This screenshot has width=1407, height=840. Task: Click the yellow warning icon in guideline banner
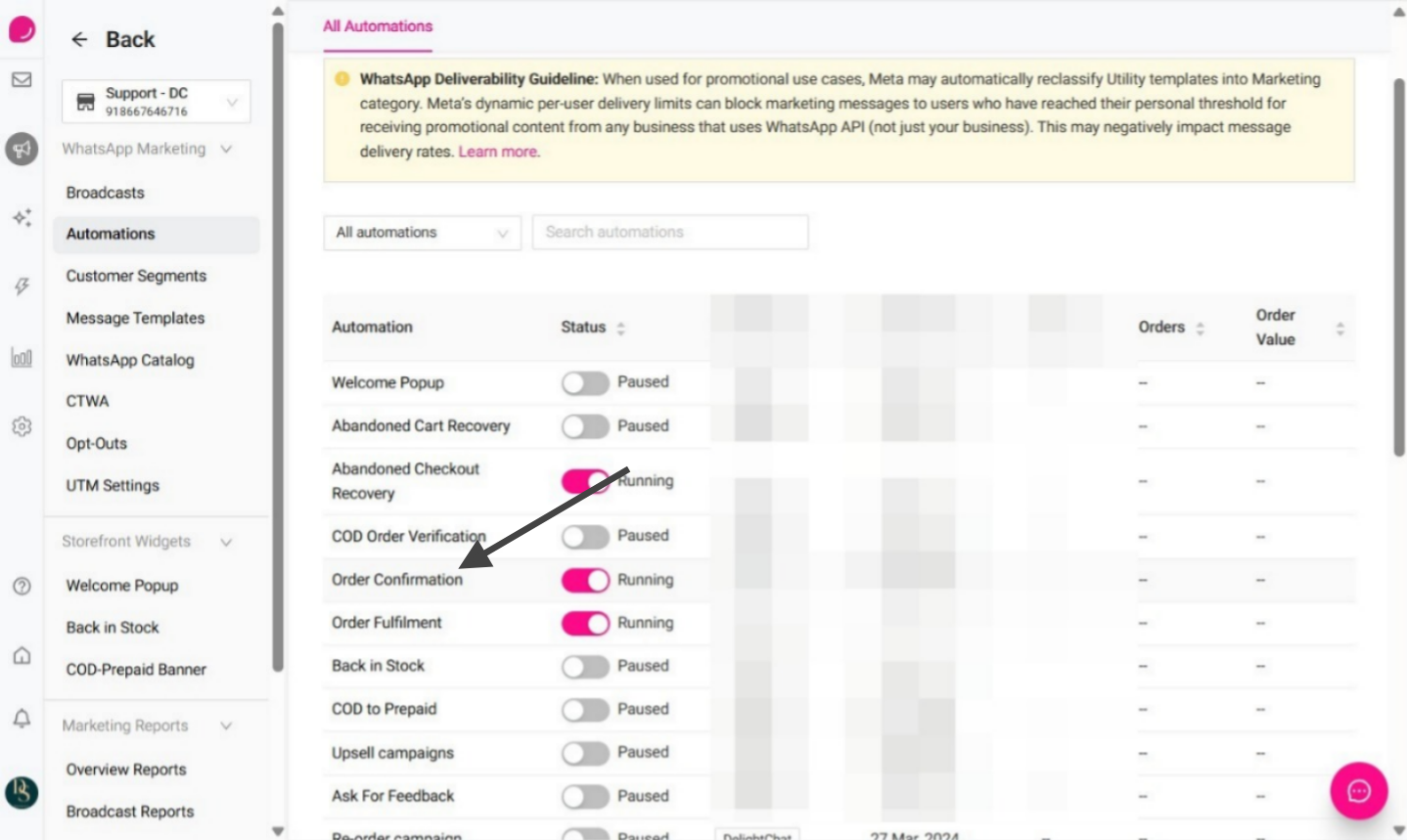click(341, 79)
